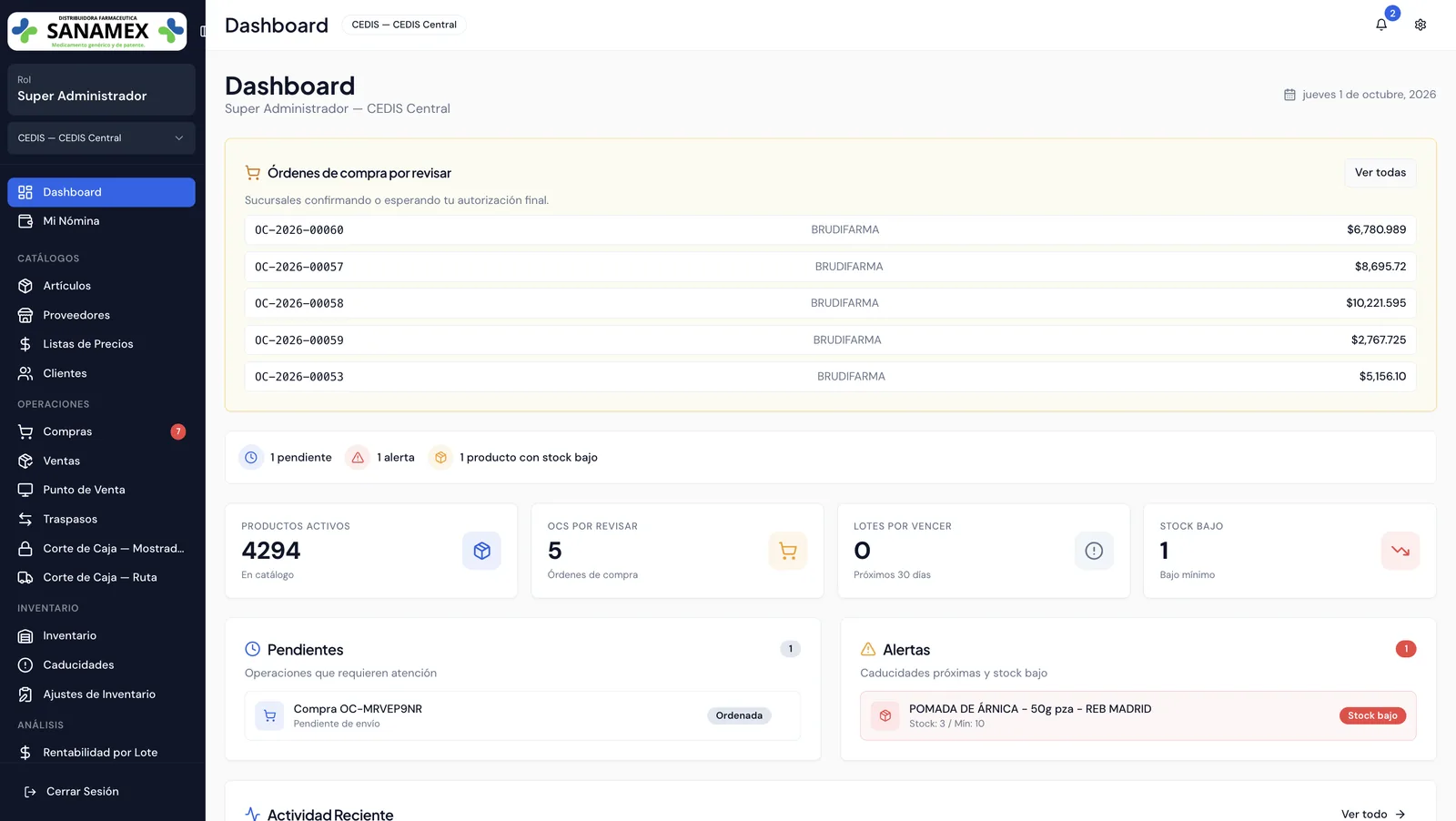Click amount $10,221.595
Screen dimensions: 1456x821
coord(1376,303)
